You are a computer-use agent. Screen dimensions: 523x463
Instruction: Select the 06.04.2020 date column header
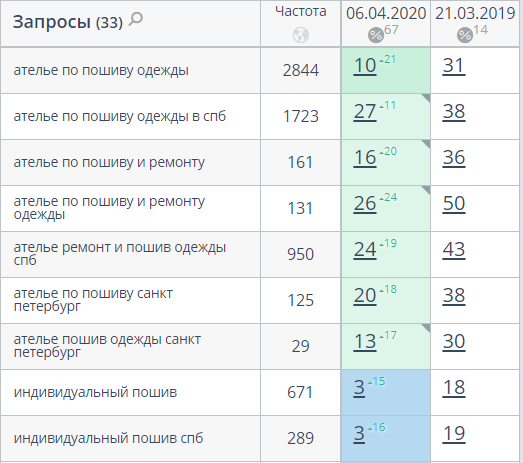click(x=386, y=13)
